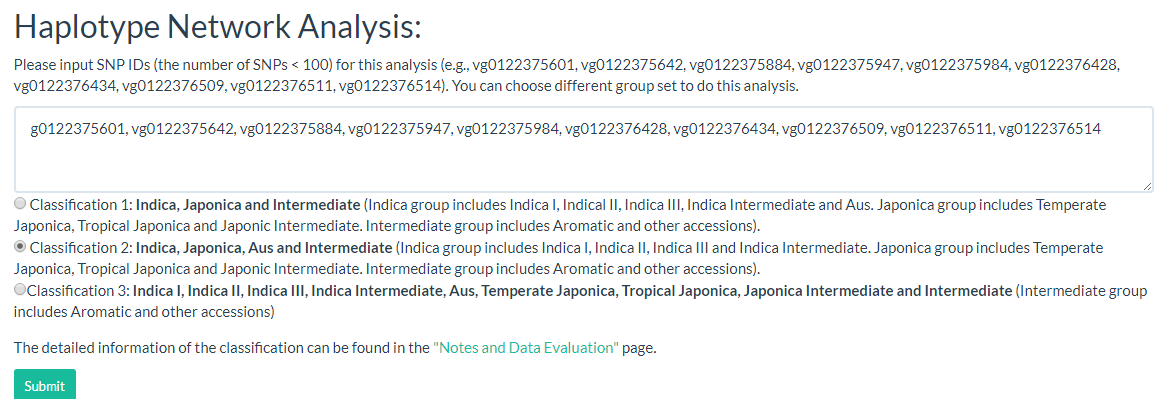This screenshot has height=399, width=1167.
Task: Select the Classification 2 radio button
Action: pos(20,246)
